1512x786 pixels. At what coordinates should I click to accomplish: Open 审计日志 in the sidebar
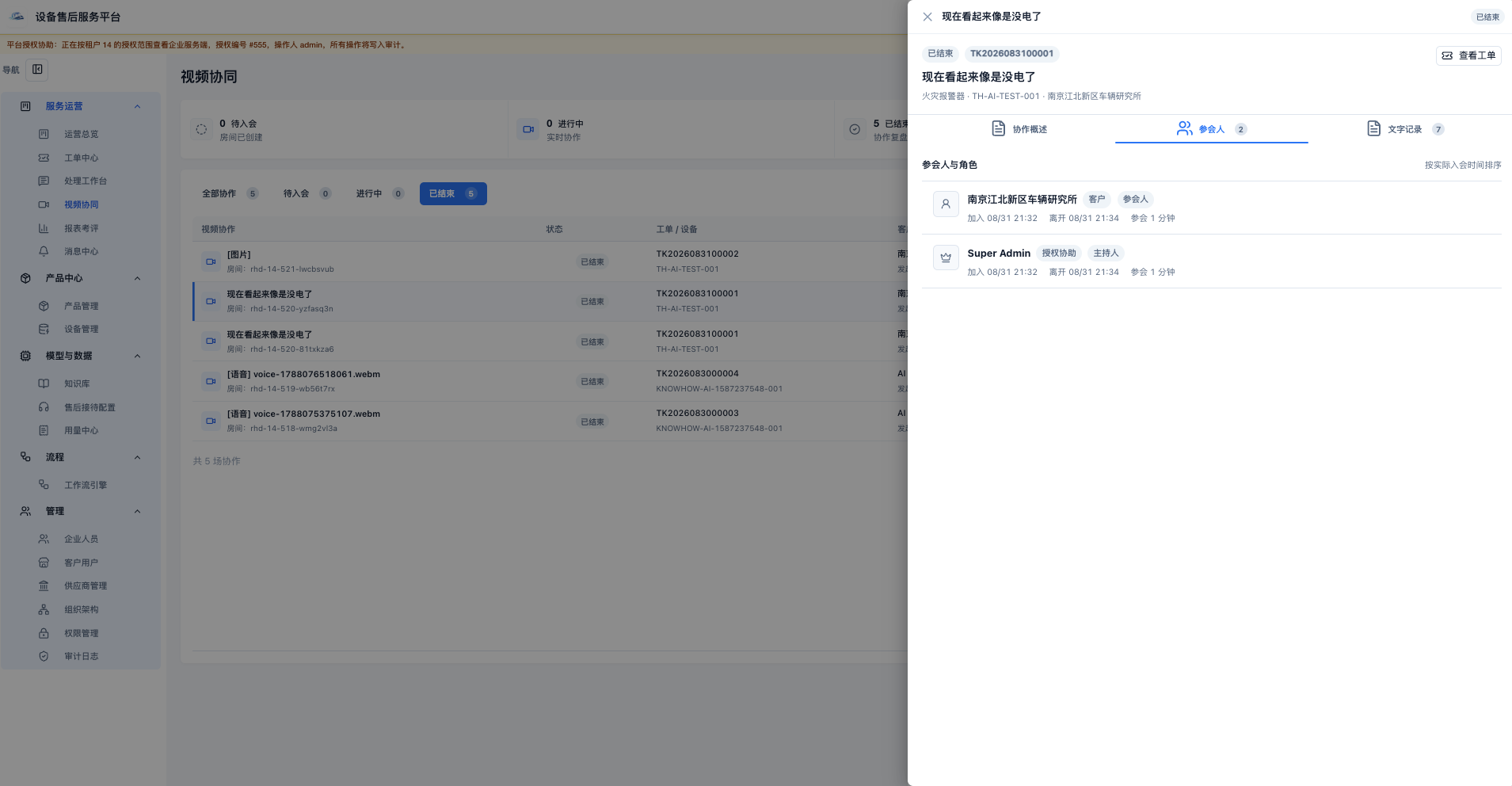click(81, 656)
